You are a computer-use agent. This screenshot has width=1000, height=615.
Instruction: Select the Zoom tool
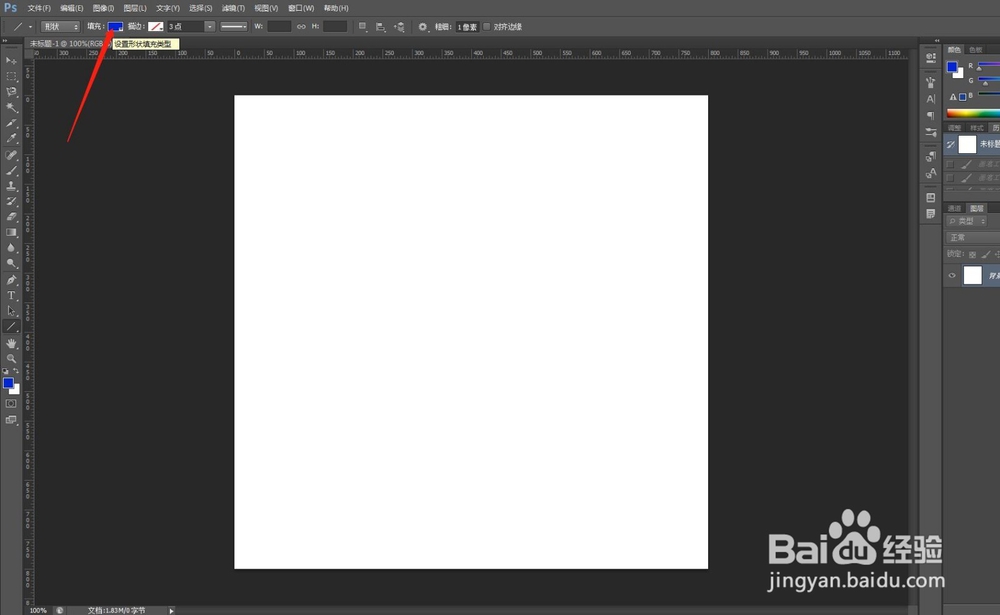[x=11, y=359]
